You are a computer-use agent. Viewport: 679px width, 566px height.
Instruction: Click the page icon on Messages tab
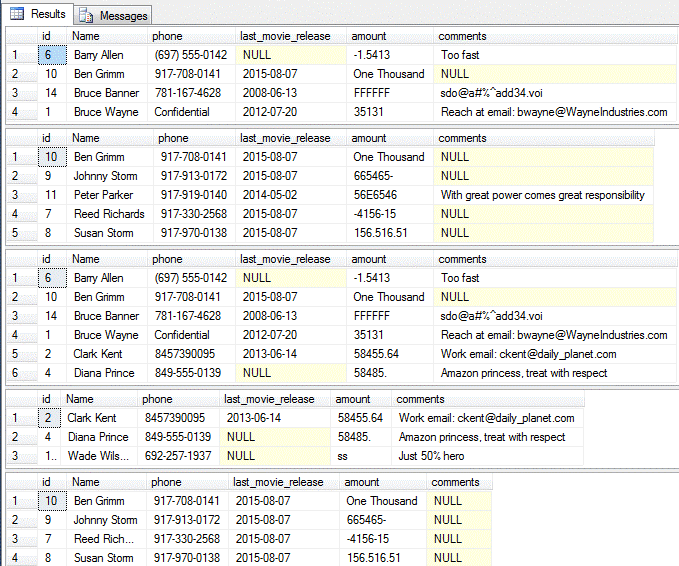[87, 15]
